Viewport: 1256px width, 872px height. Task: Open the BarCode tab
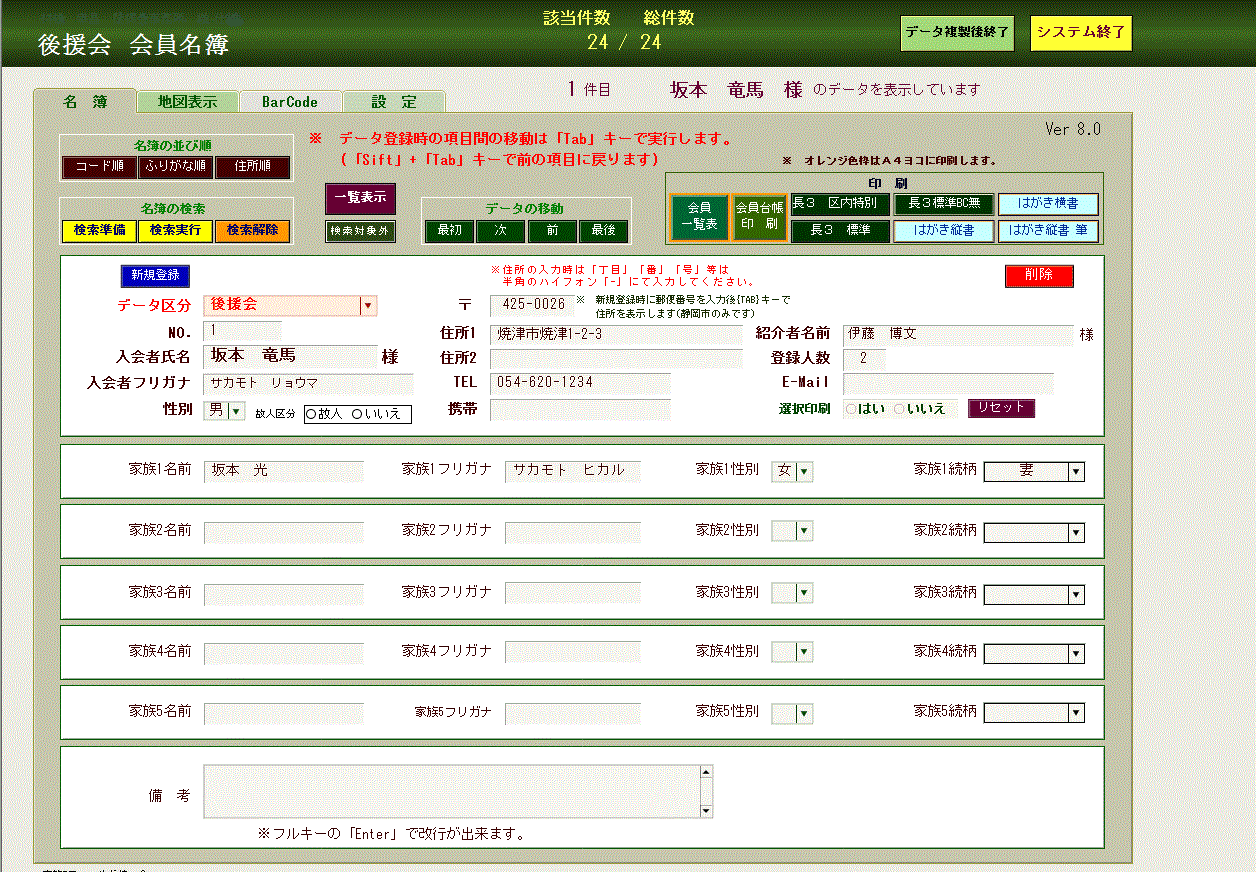click(290, 101)
